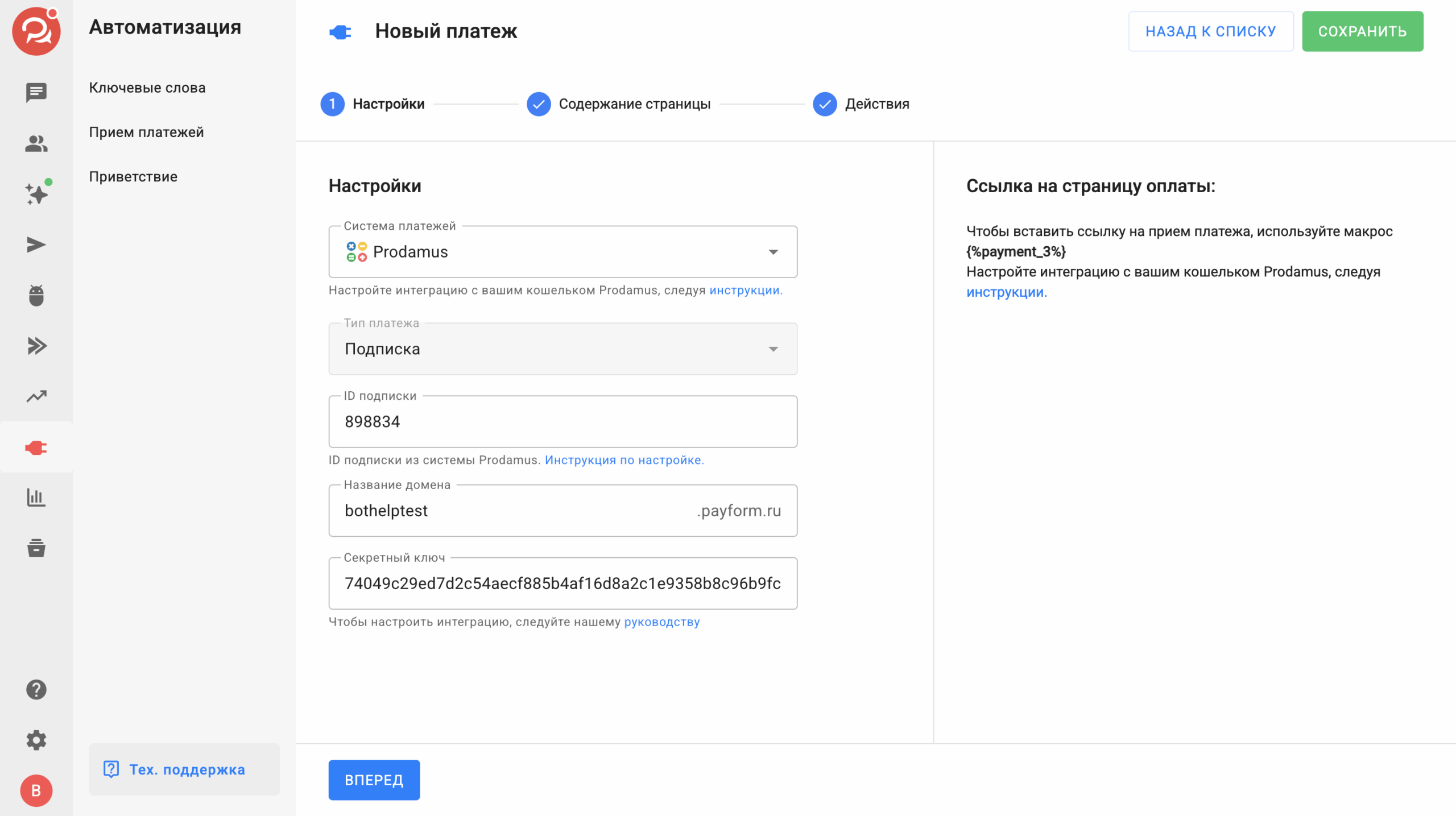Open broadcasts paper plane icon
1456x816 pixels.
coord(36,245)
